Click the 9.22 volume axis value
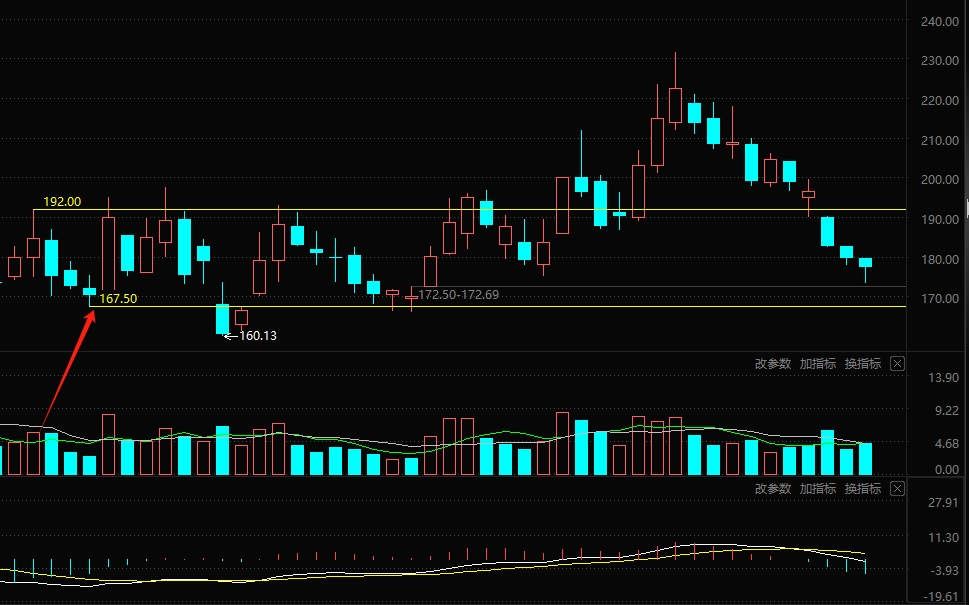Viewport: 969px width, 605px height. (947, 410)
